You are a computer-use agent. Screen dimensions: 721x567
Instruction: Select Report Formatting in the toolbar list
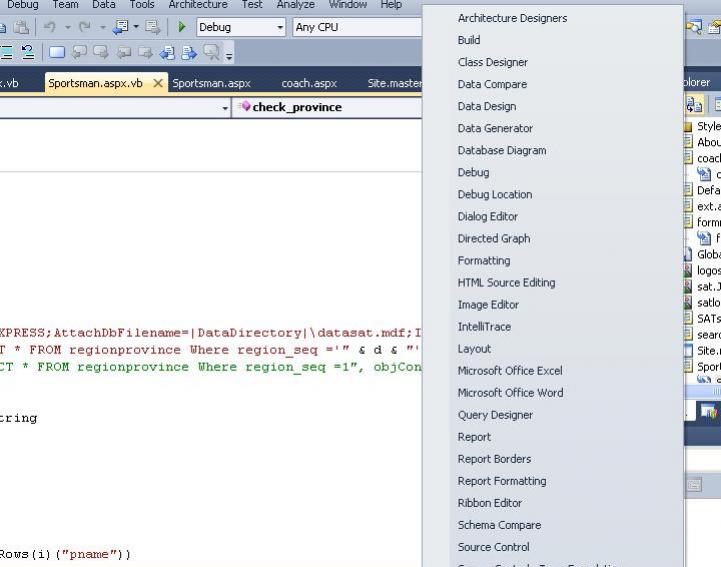click(502, 481)
